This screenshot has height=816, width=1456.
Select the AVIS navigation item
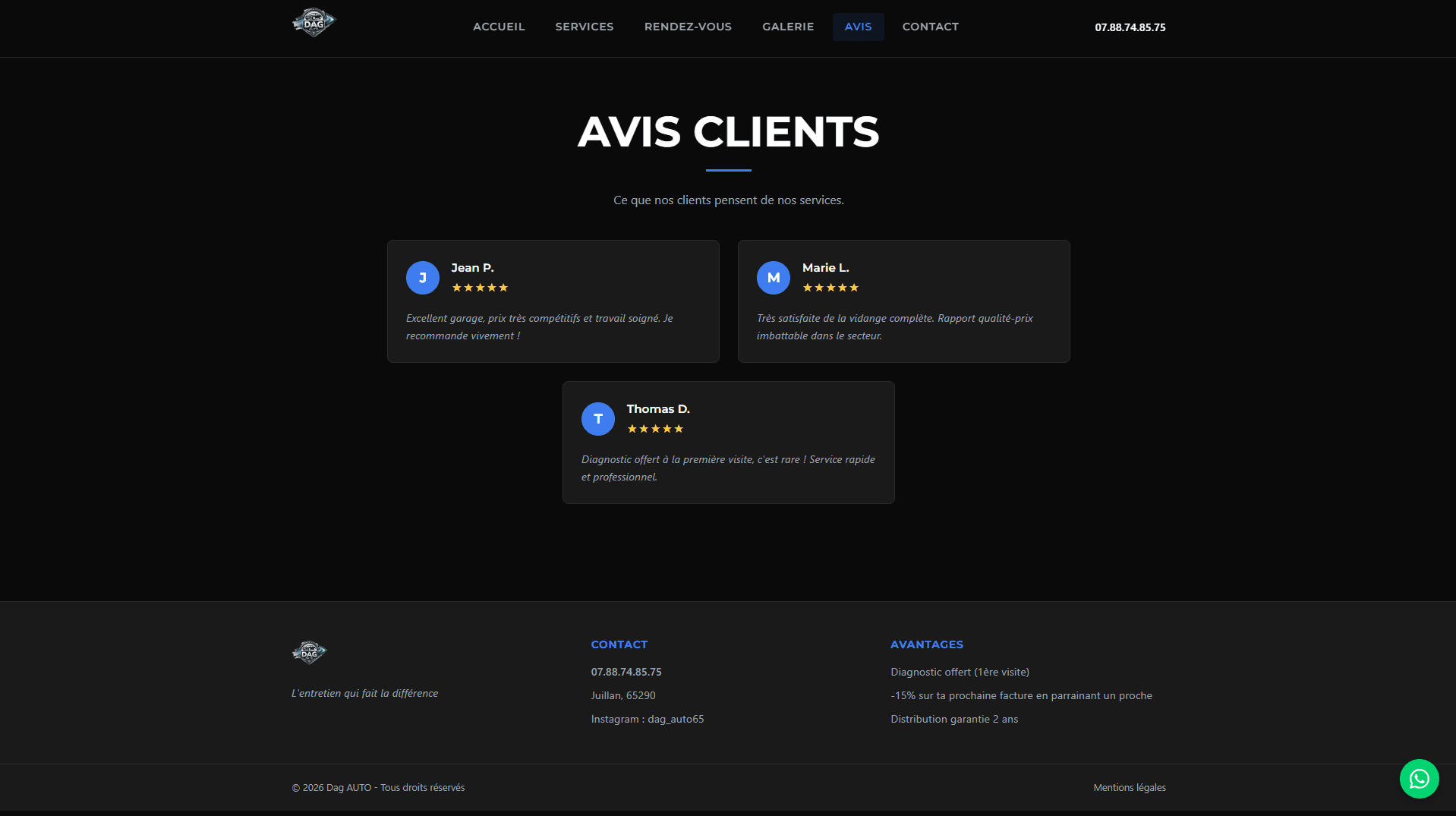858,27
